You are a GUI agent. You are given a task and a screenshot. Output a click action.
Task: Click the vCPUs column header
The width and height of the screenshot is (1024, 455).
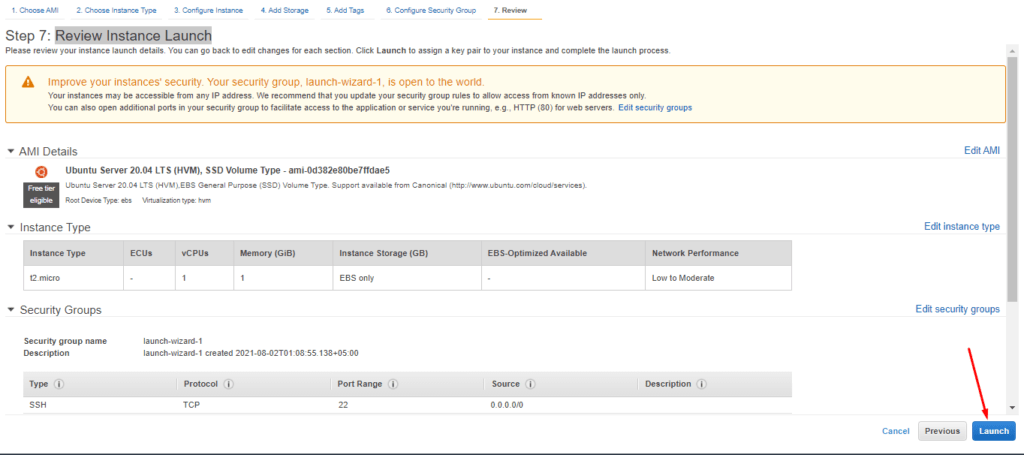204,253
